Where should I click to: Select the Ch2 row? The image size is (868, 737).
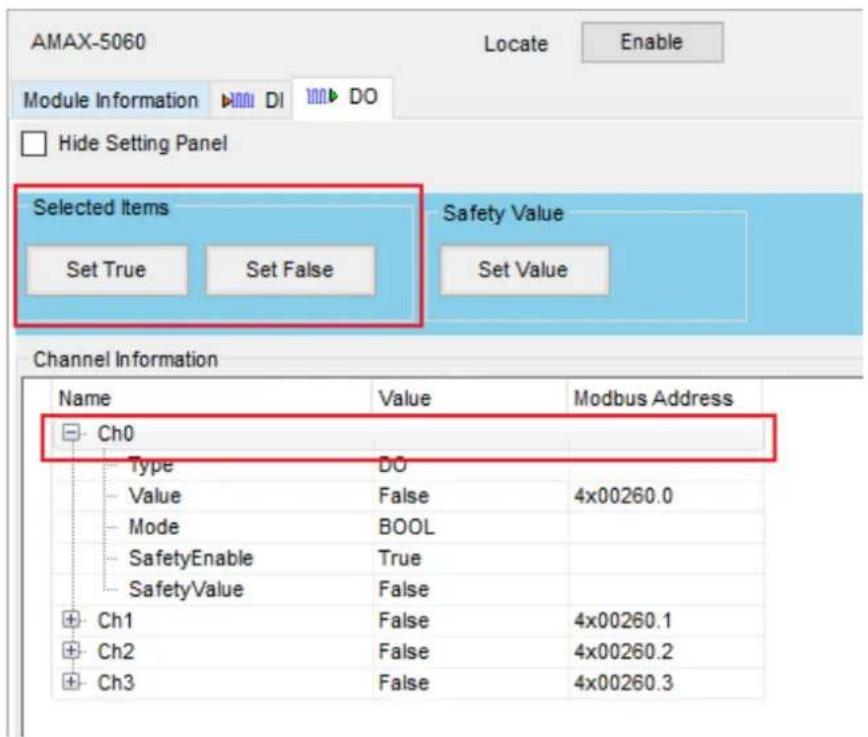[408, 651]
